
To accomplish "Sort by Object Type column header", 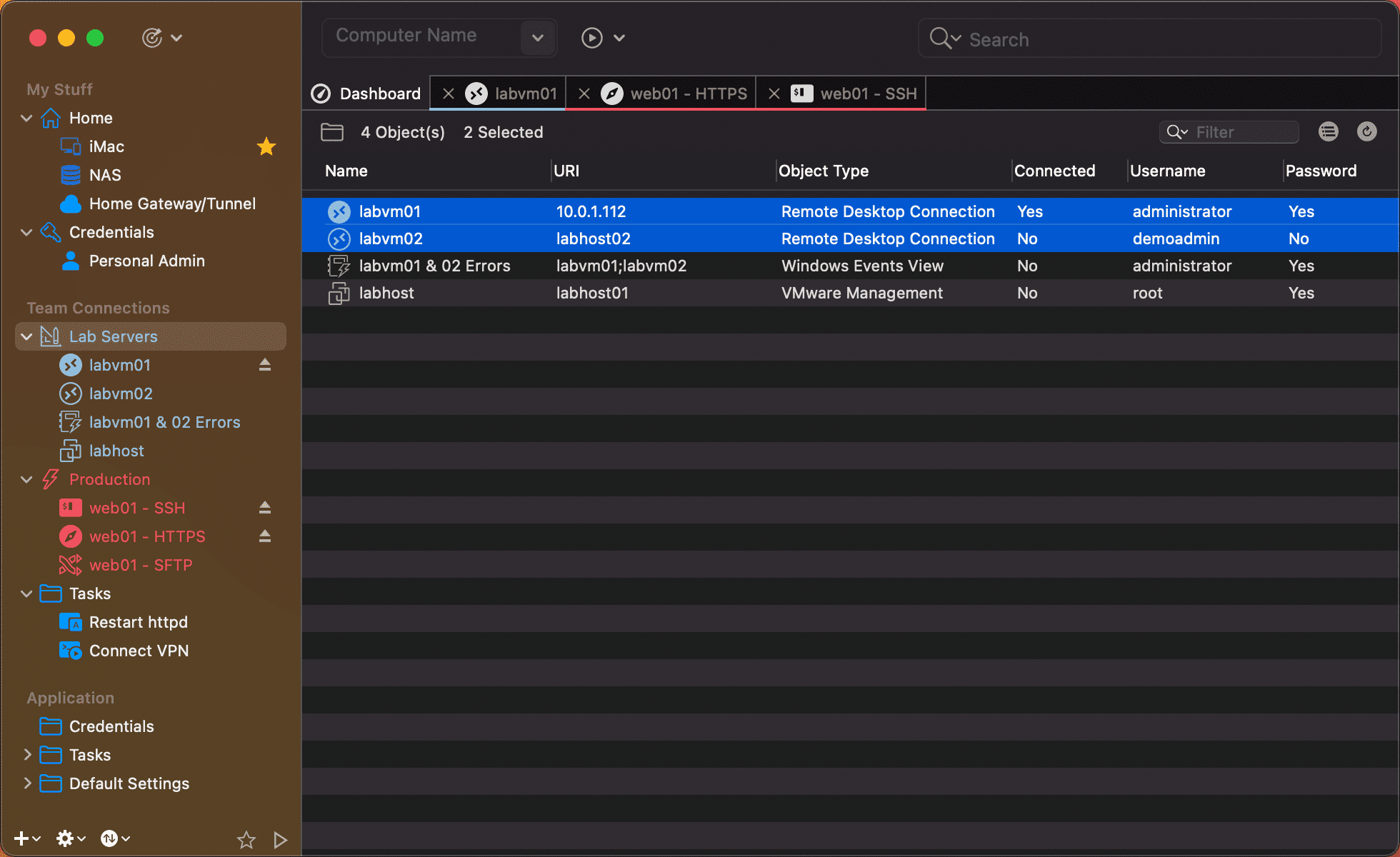I will click(823, 171).
